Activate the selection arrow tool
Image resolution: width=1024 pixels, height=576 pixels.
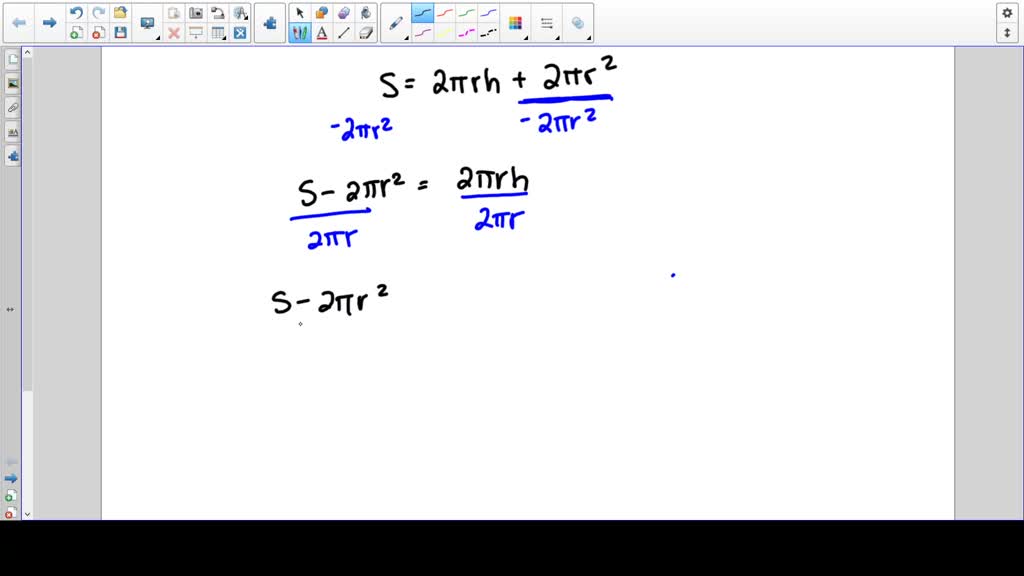[x=298, y=13]
